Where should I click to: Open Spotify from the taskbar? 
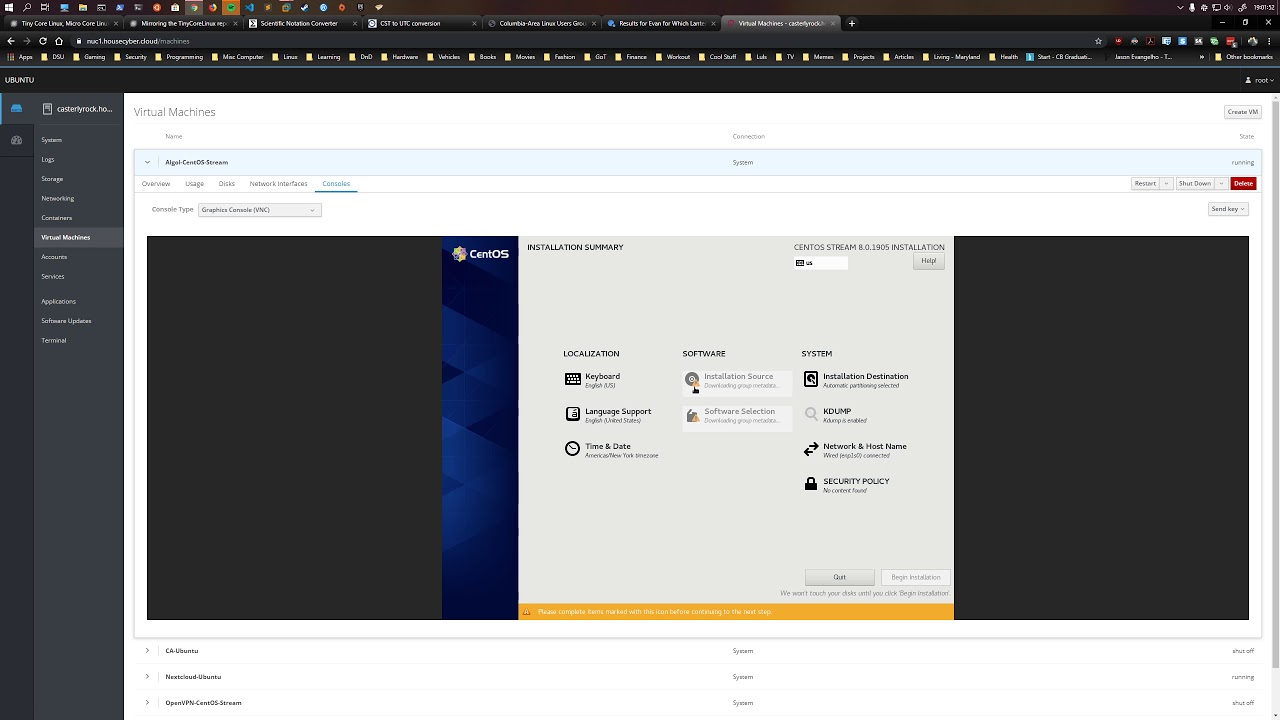pos(231,7)
